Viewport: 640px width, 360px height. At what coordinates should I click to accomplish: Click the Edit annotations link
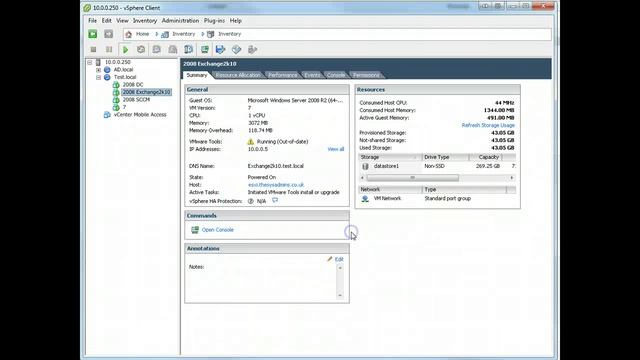click(339, 259)
